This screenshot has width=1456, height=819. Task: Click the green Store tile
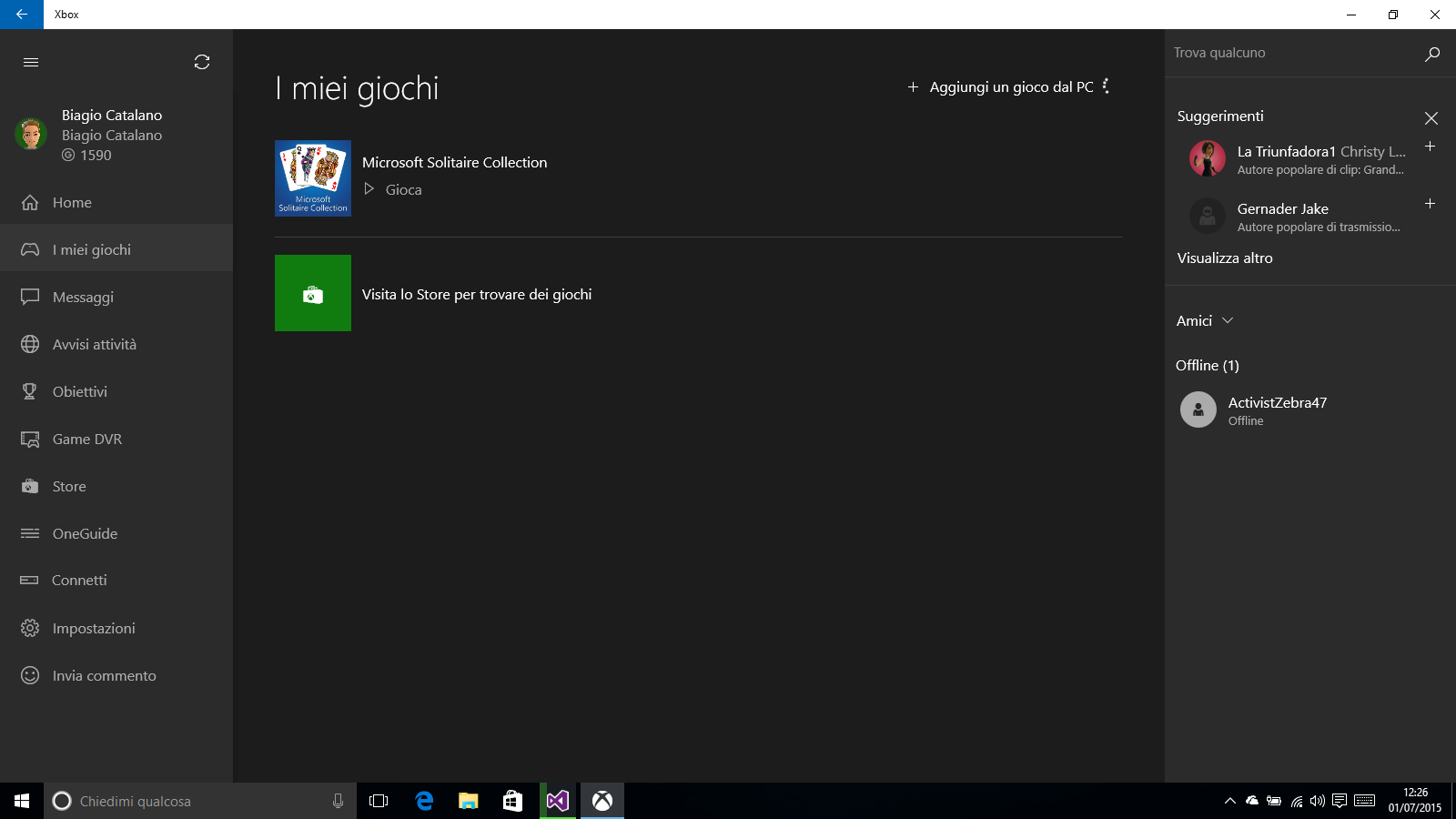click(313, 293)
